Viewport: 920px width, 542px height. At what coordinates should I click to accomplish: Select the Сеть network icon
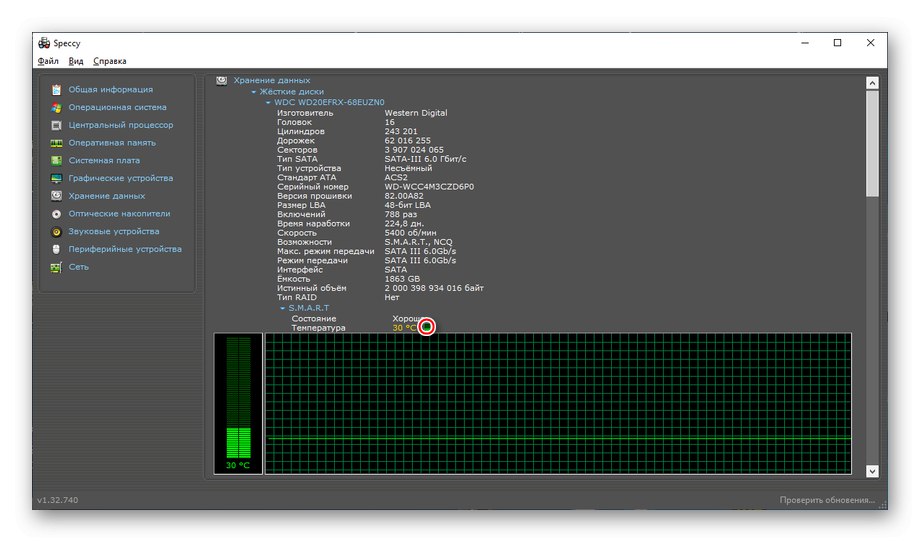[x=56, y=267]
